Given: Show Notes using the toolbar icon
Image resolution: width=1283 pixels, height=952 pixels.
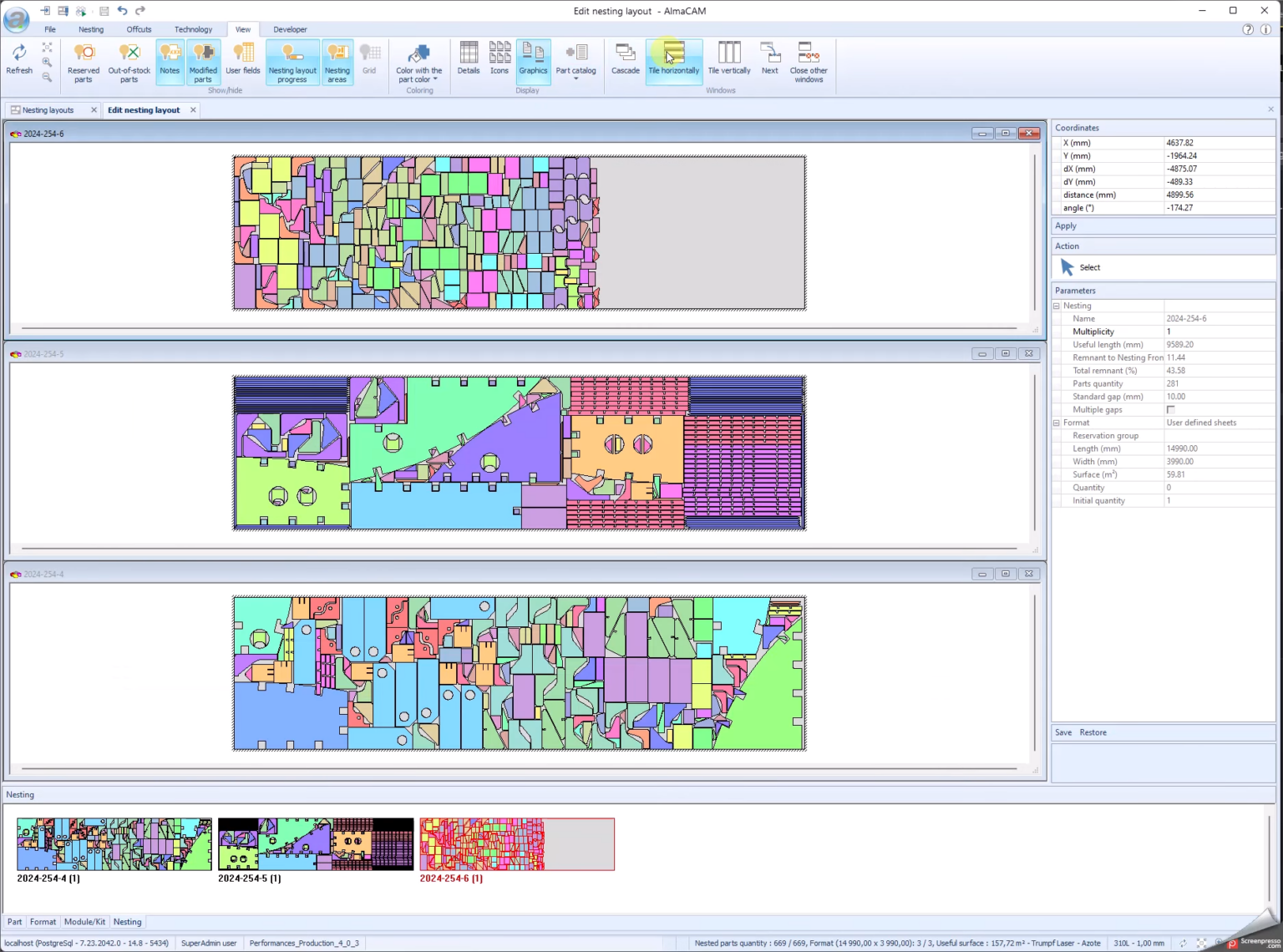Looking at the screenshot, I should [x=170, y=58].
